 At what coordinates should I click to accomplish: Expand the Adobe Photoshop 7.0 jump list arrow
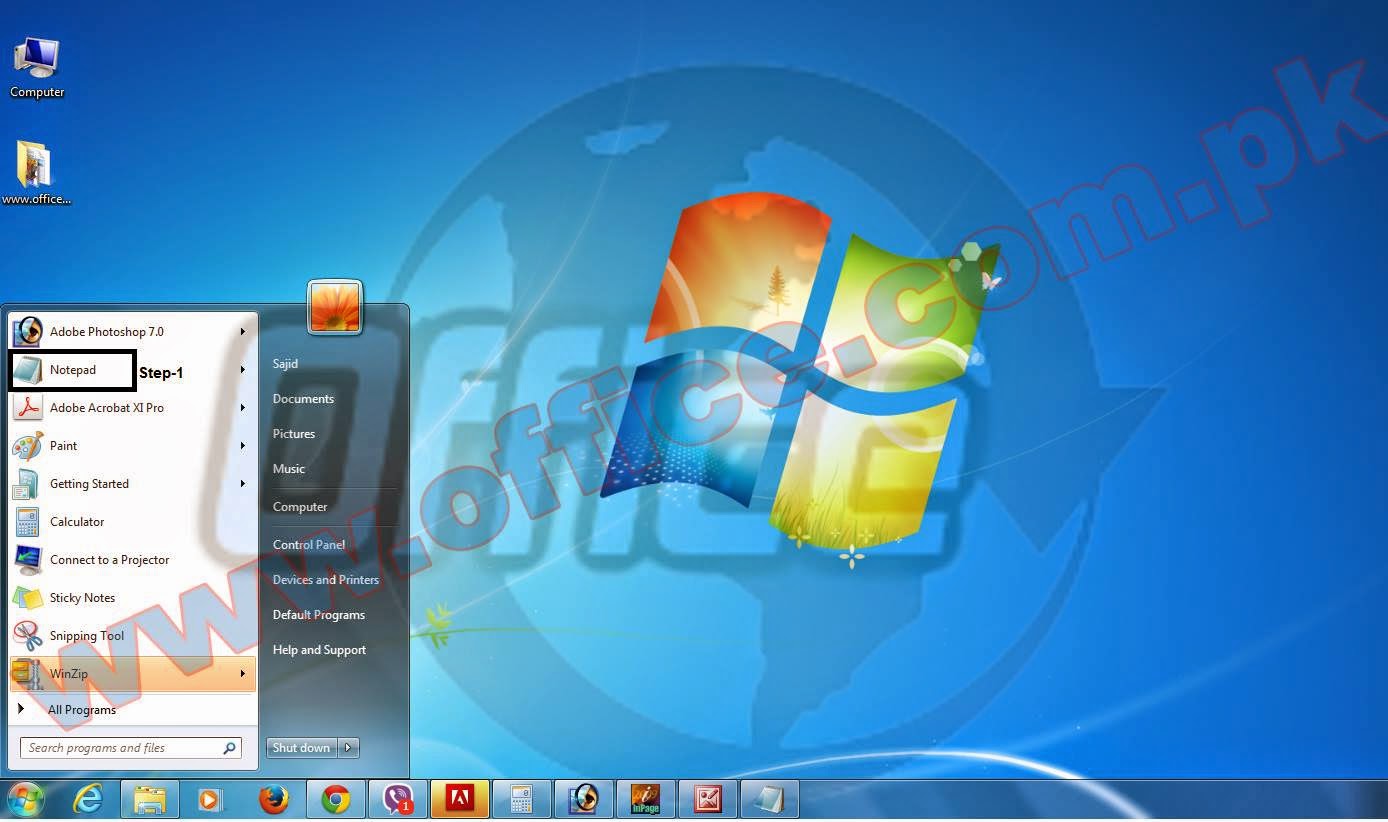coord(243,332)
